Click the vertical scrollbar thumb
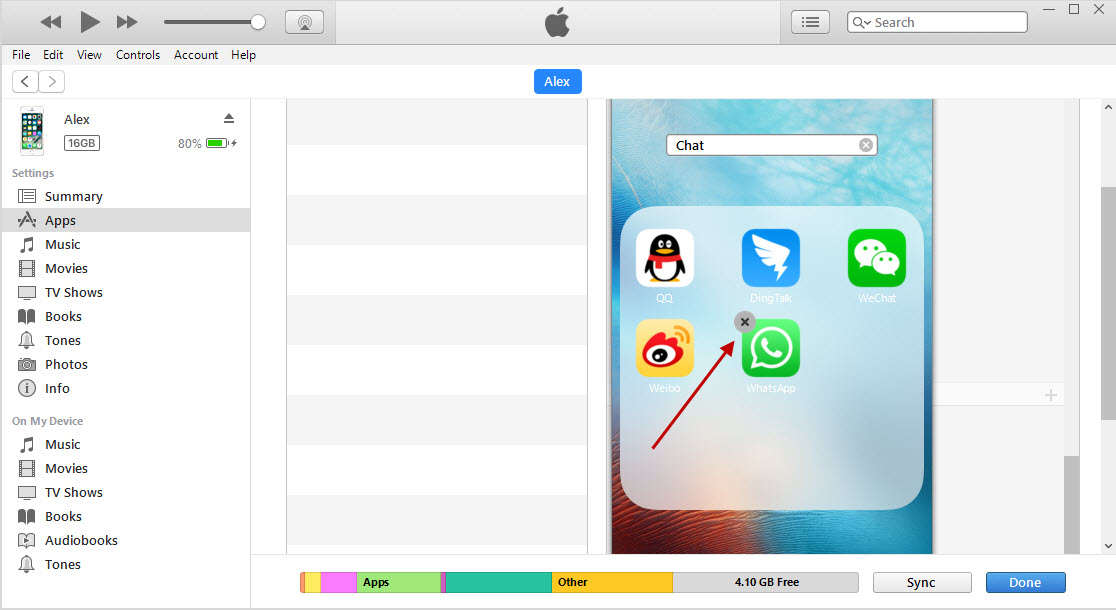1116x610 pixels. pos(1108,303)
